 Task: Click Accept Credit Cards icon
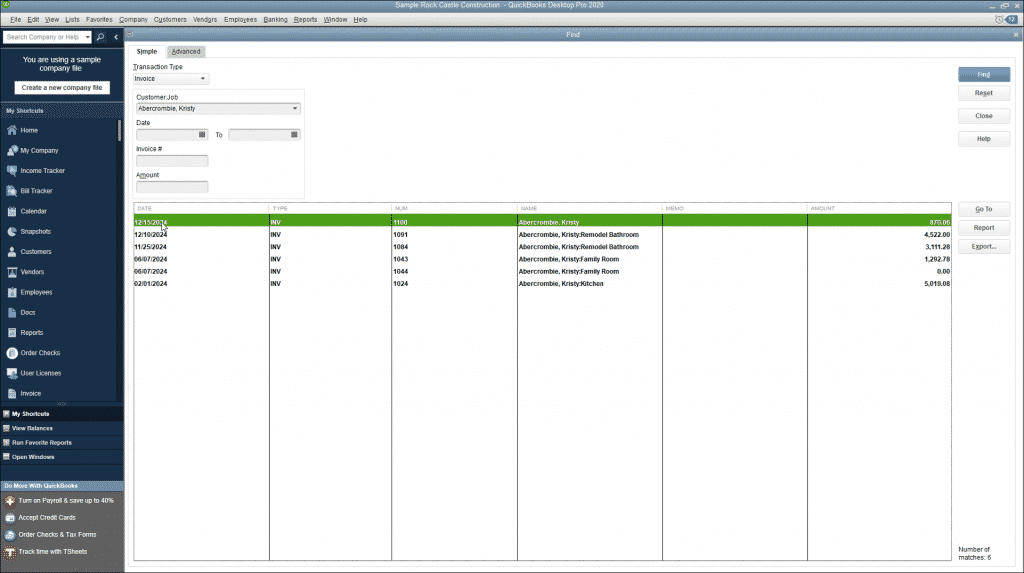[10, 517]
